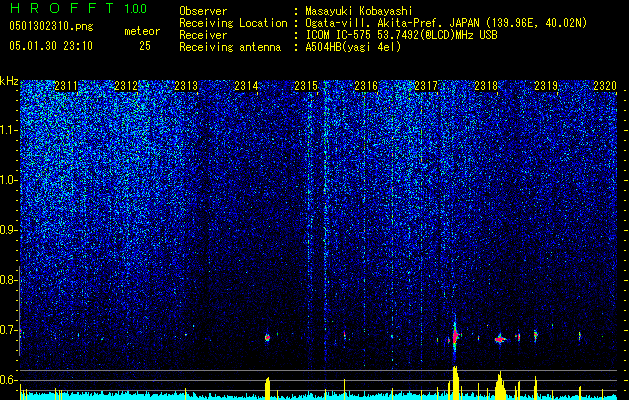Click the HROFFT 1.0.0 title text
629x400 pixels.
click(78, 8)
